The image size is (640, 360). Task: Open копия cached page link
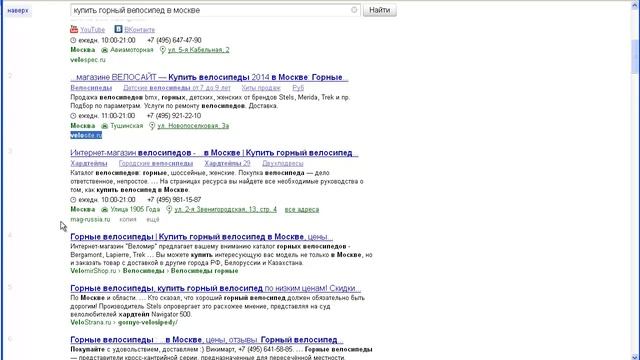(x=128, y=219)
